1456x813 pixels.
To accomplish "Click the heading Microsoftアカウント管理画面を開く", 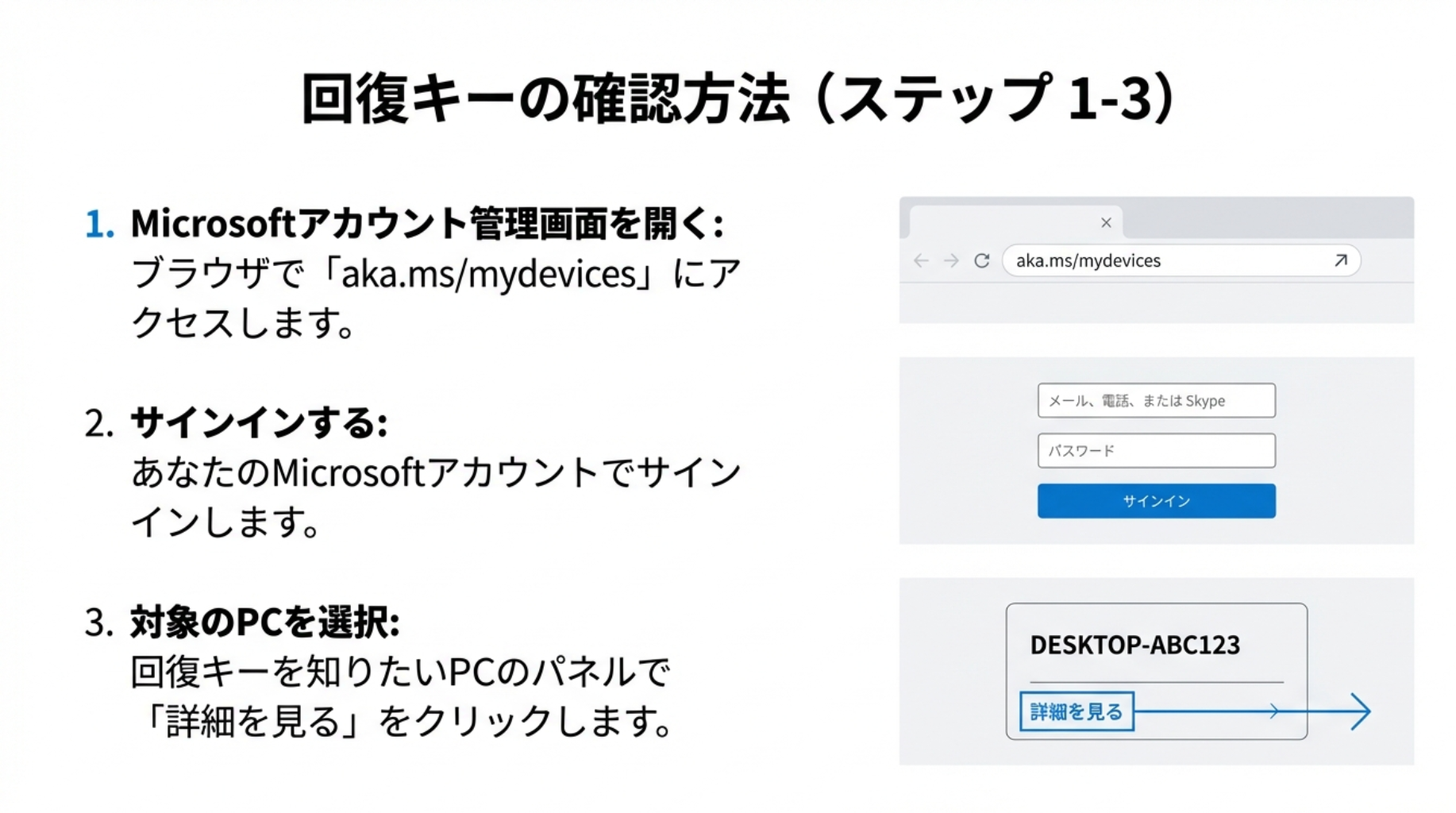I will point(426,224).
